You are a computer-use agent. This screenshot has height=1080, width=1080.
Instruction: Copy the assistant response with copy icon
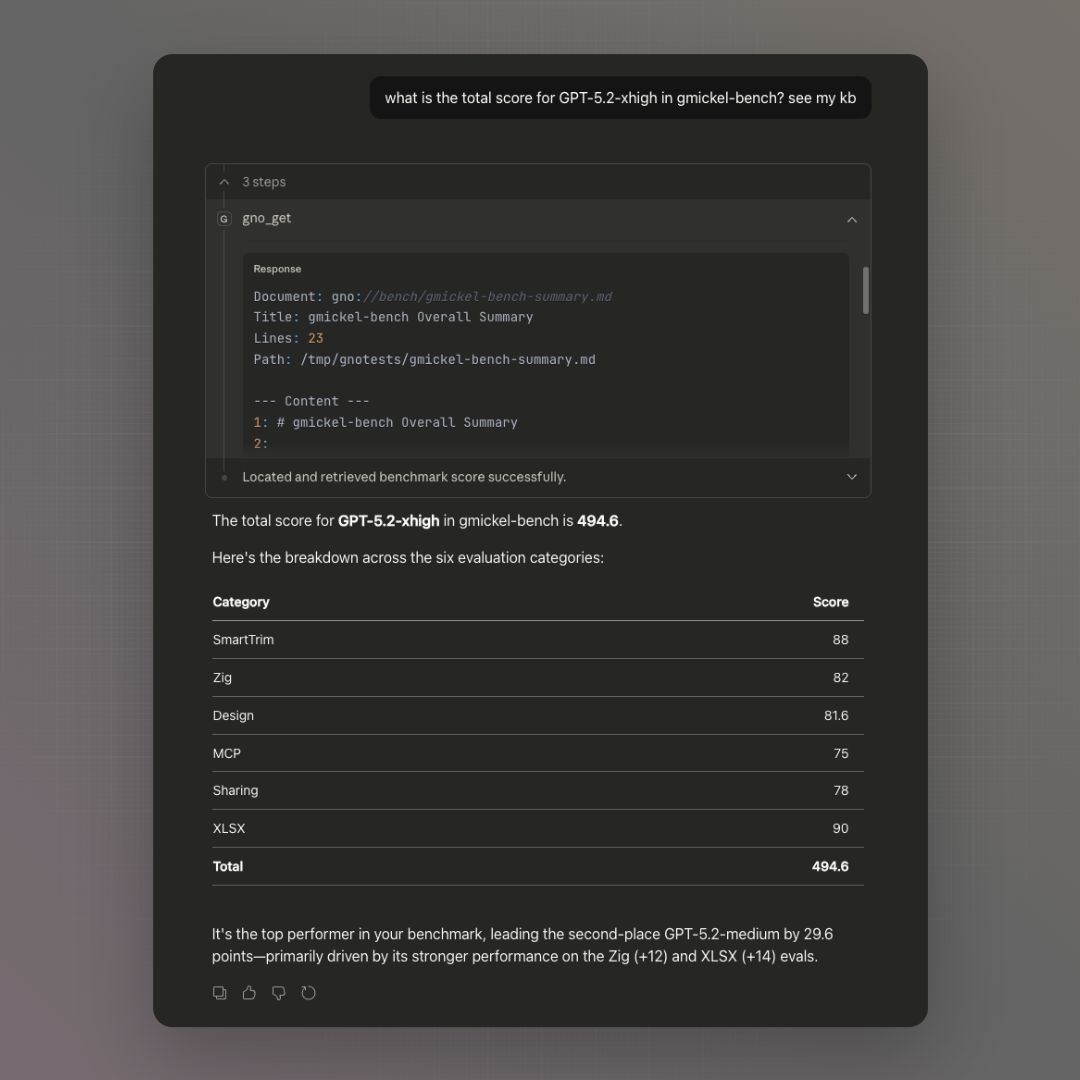220,993
